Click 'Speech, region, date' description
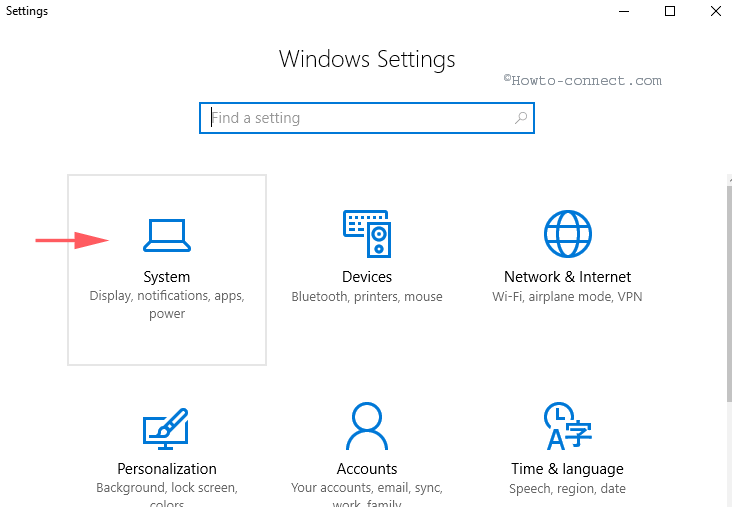The image size is (732, 507). (x=568, y=489)
